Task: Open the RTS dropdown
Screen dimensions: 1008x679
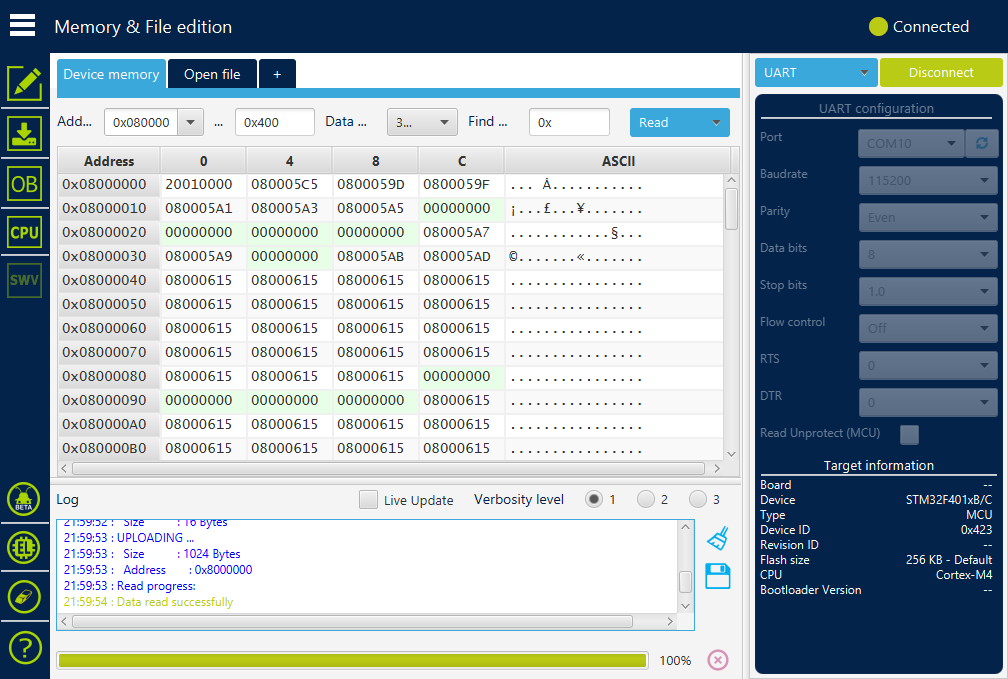Action: point(928,365)
